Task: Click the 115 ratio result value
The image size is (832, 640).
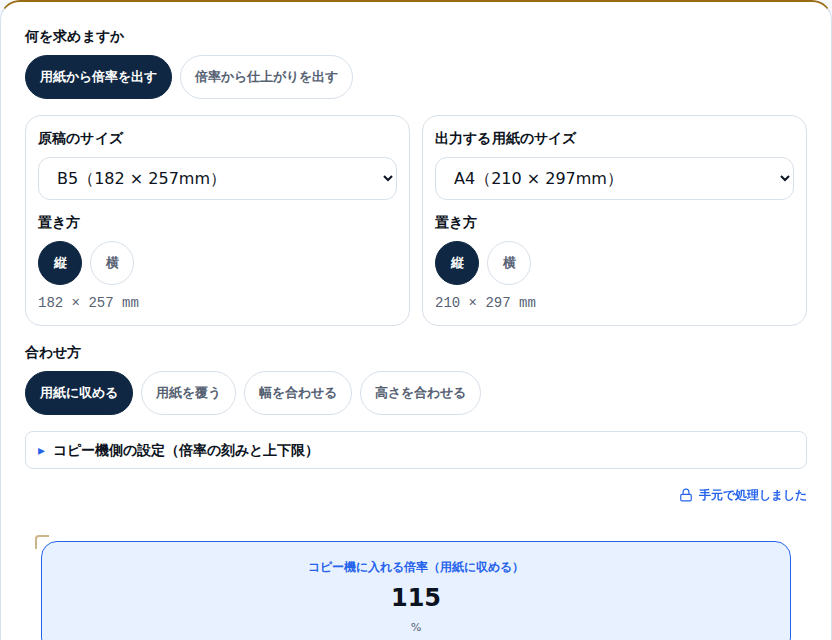Action: [416, 597]
